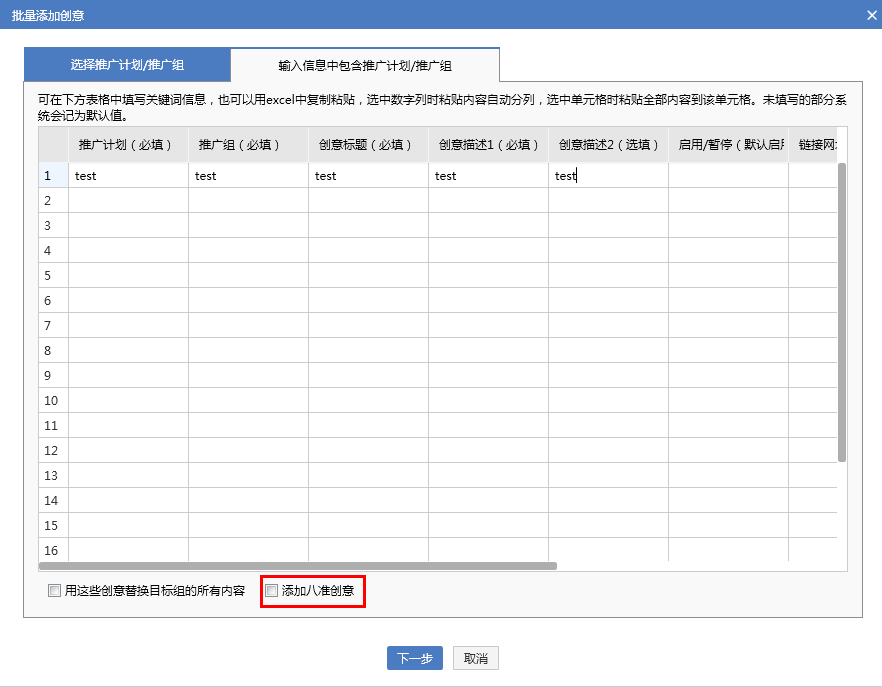The image size is (882, 687).
Task: 点击第2行的创意标题空白单元格
Action: 367,200
